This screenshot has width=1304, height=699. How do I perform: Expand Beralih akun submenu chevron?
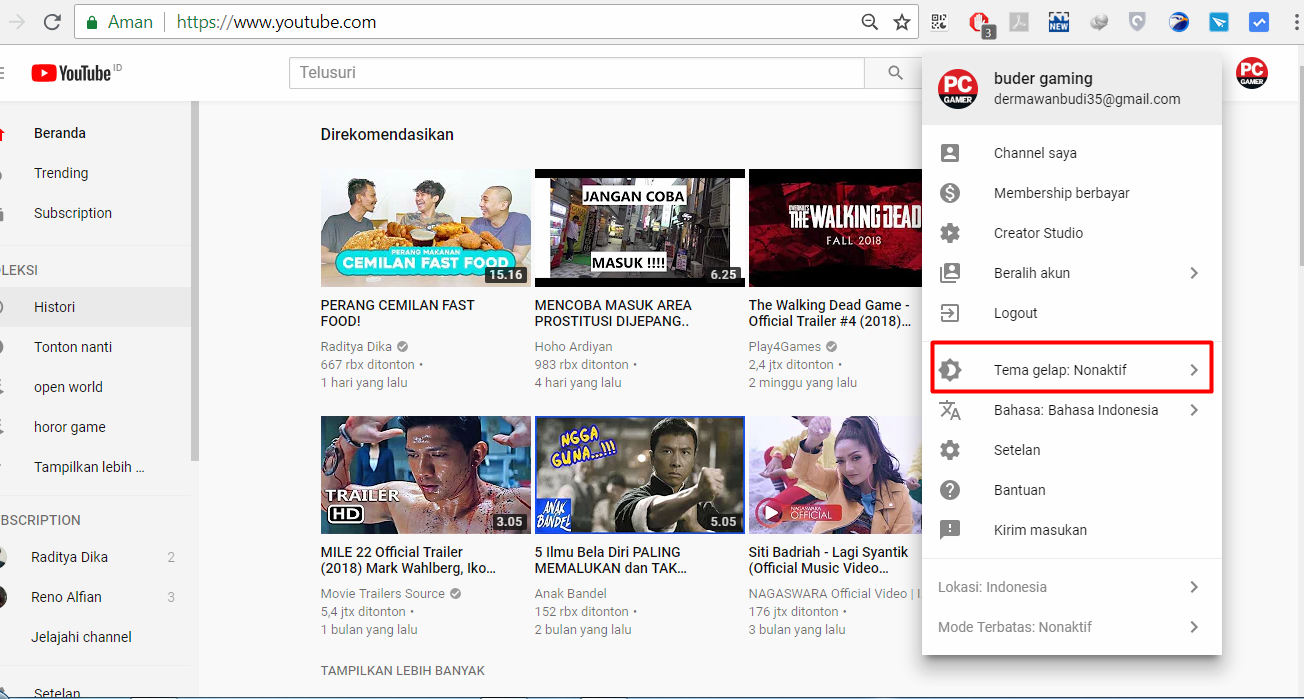click(x=1194, y=273)
